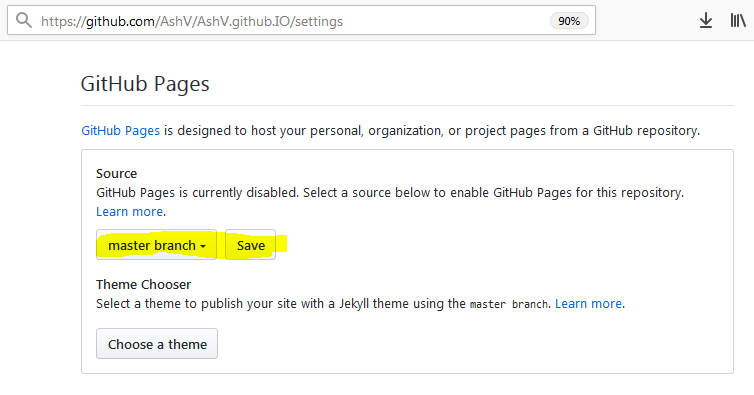Click the GitHub Pages section heading
Screen dimensions: 754x395
[x=145, y=84]
